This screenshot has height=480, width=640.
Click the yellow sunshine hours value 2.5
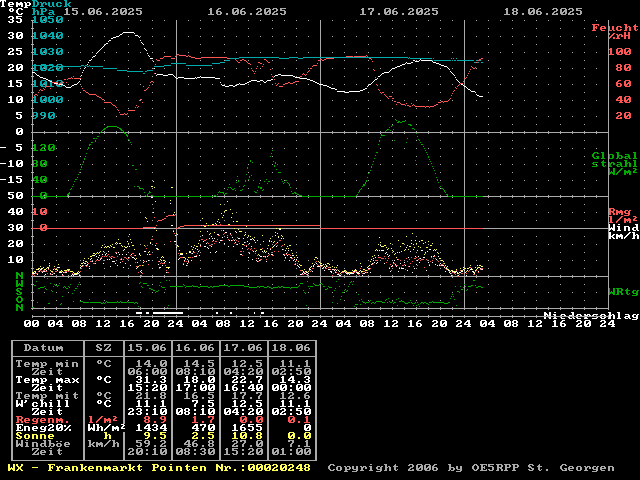[203, 436]
